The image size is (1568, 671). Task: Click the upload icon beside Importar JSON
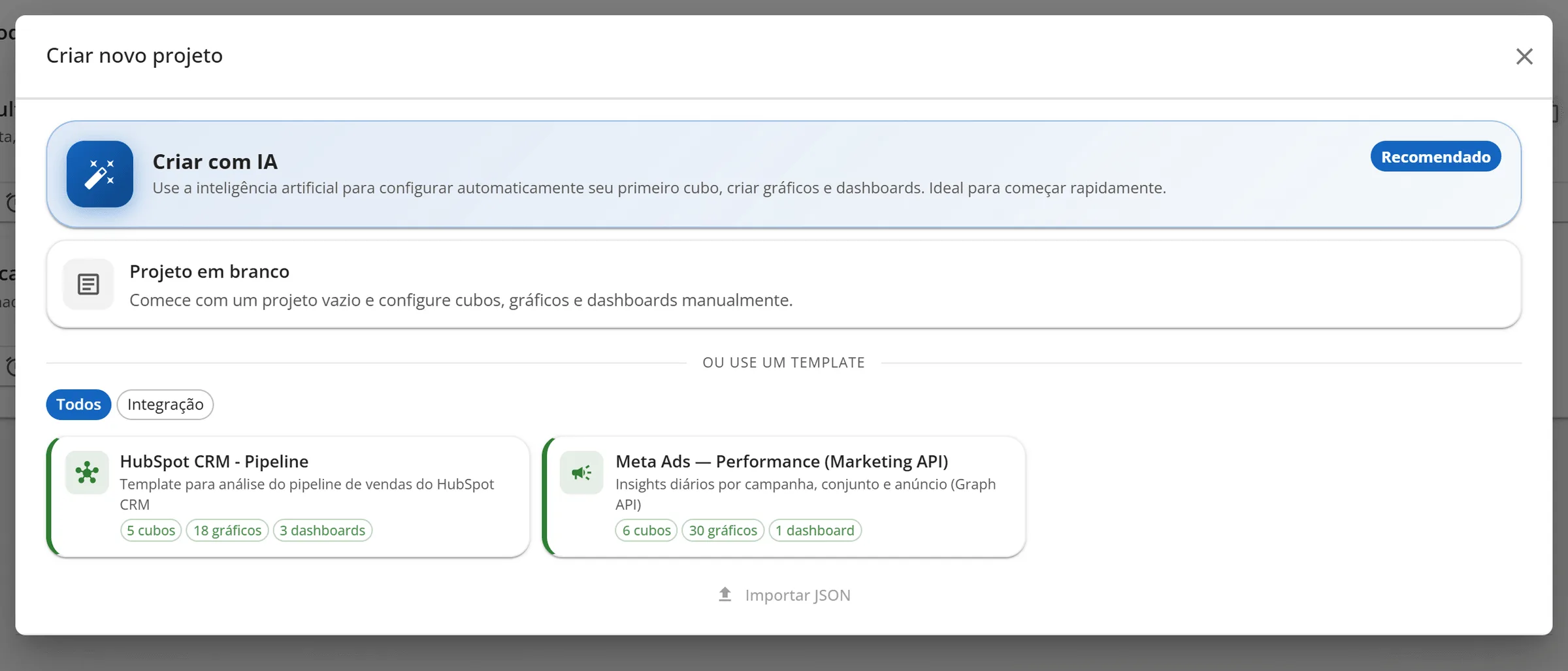pyautogui.click(x=725, y=595)
